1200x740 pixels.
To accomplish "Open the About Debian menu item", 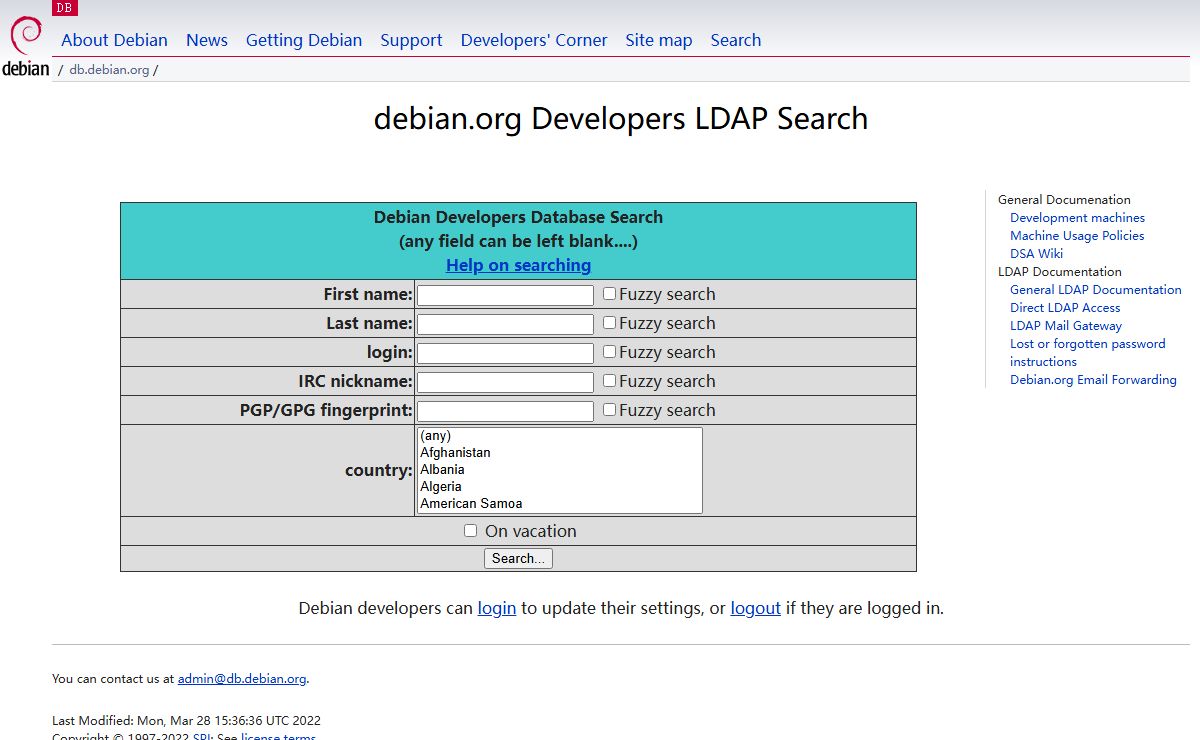I will [114, 40].
